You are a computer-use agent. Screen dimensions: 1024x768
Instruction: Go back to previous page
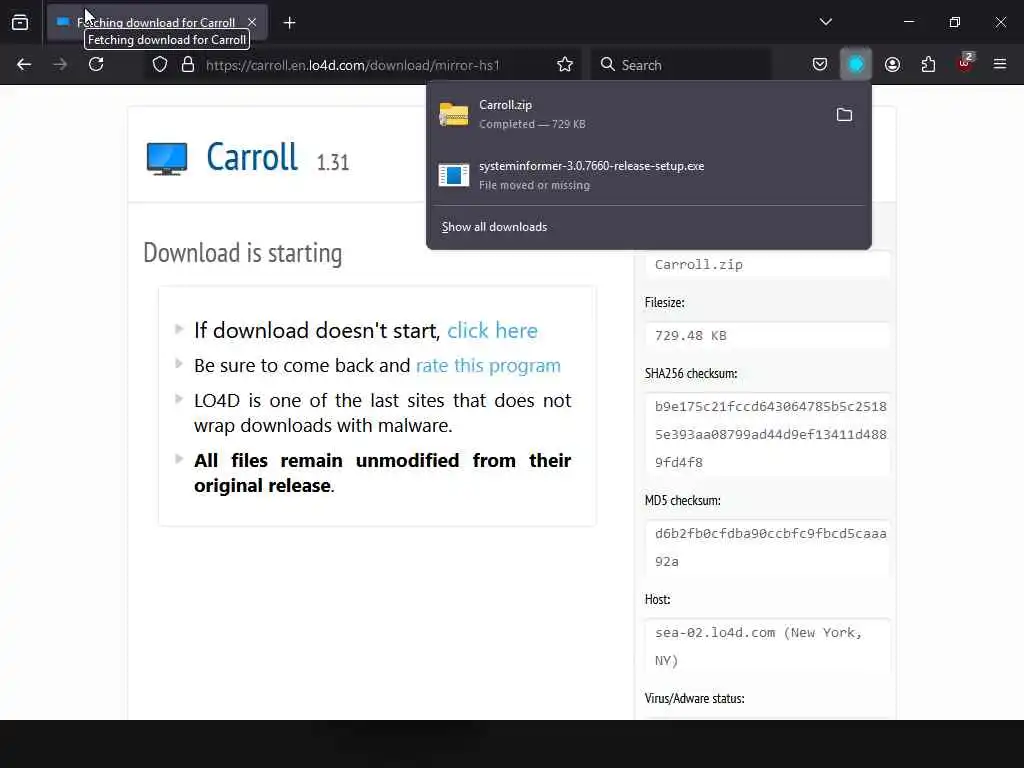(x=24, y=65)
